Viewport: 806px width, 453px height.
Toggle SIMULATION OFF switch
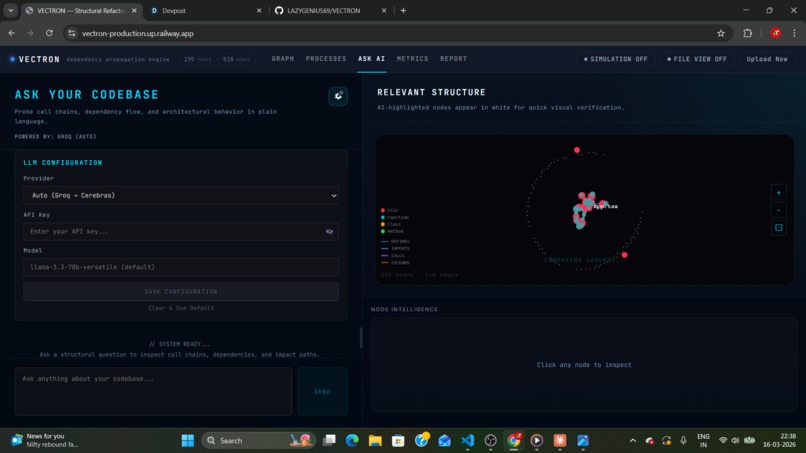(615, 59)
